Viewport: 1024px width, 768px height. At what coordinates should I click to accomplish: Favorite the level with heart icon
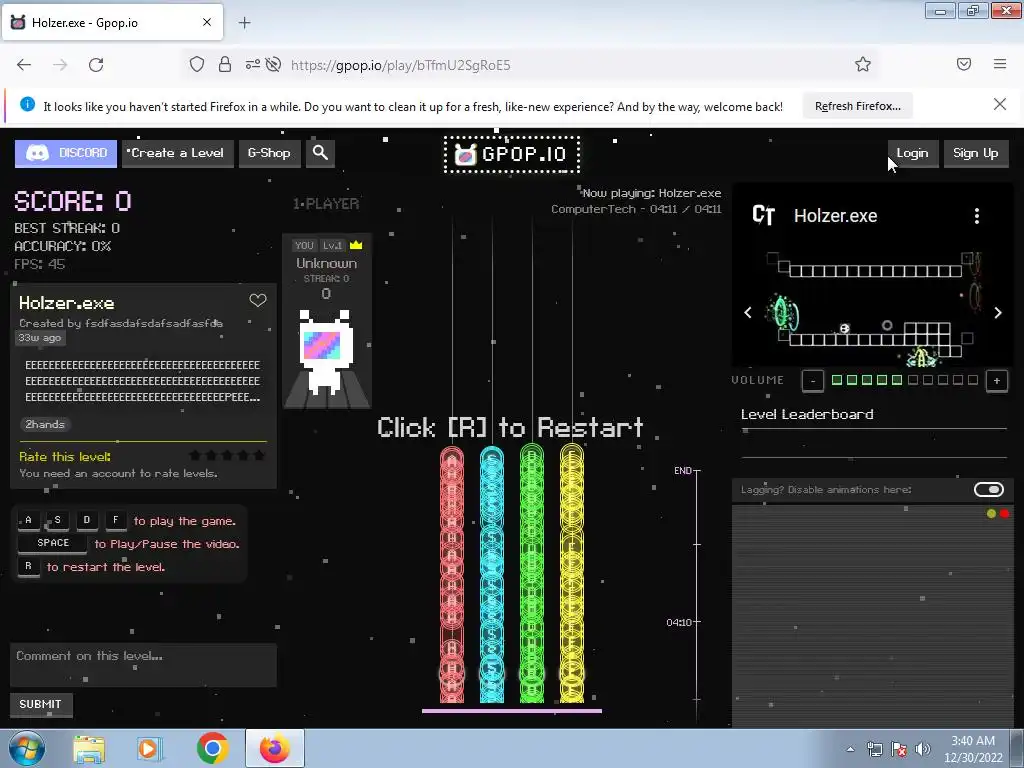click(258, 300)
